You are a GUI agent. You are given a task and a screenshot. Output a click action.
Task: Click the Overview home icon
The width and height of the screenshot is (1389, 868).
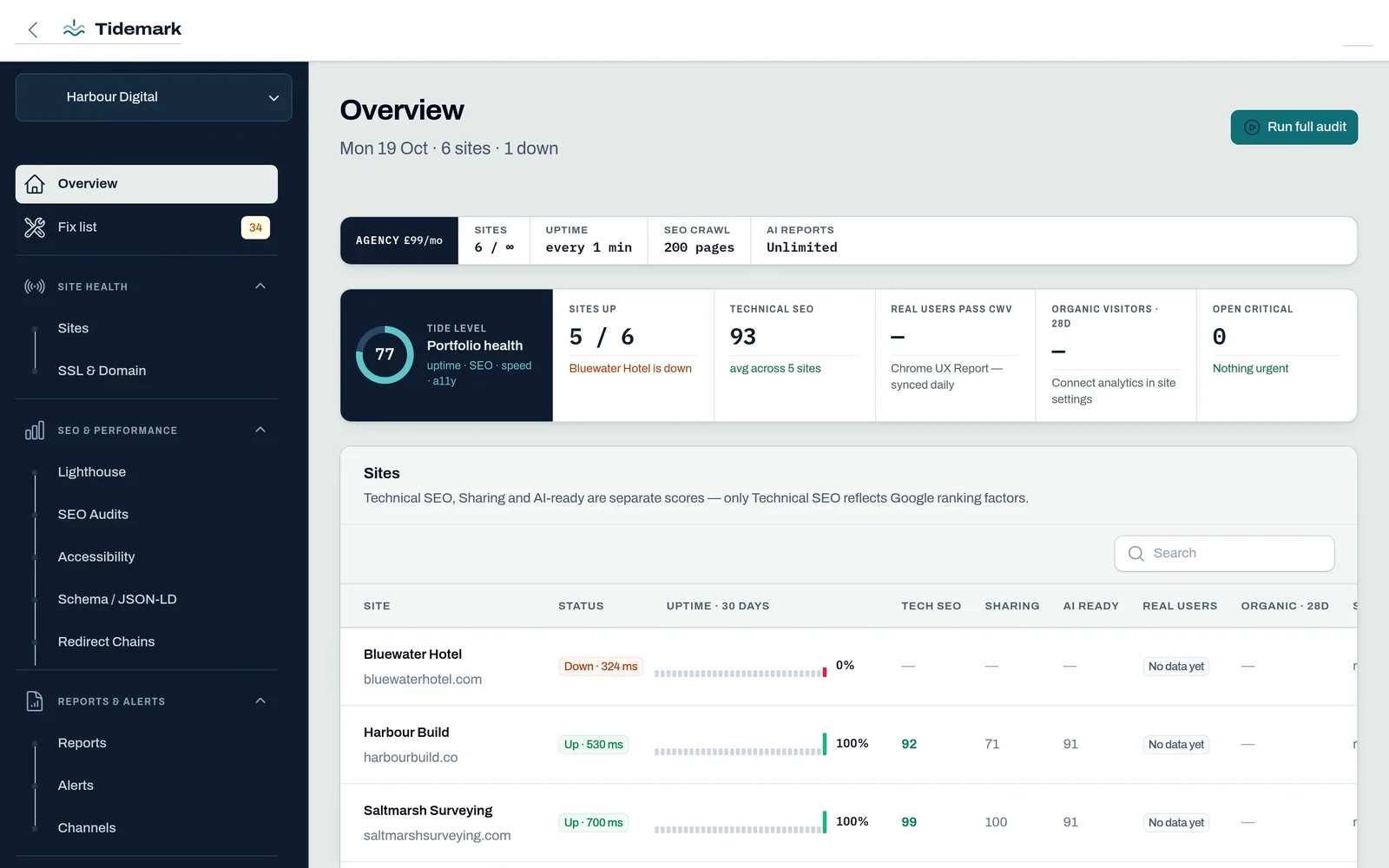(x=35, y=184)
